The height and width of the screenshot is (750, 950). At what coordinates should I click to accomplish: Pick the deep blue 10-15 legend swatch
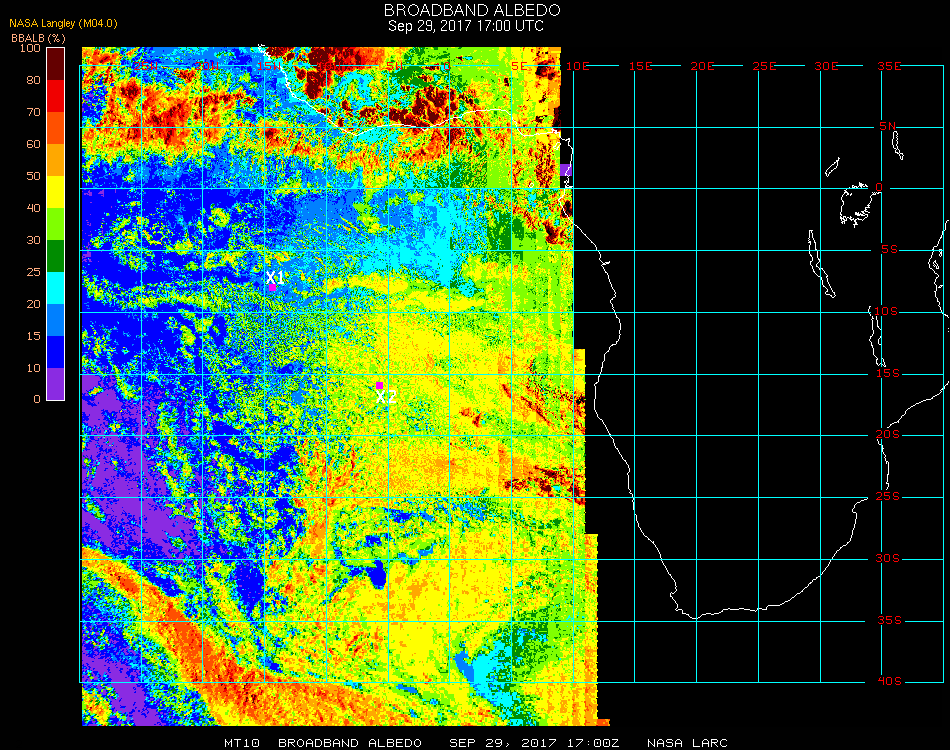[56, 352]
